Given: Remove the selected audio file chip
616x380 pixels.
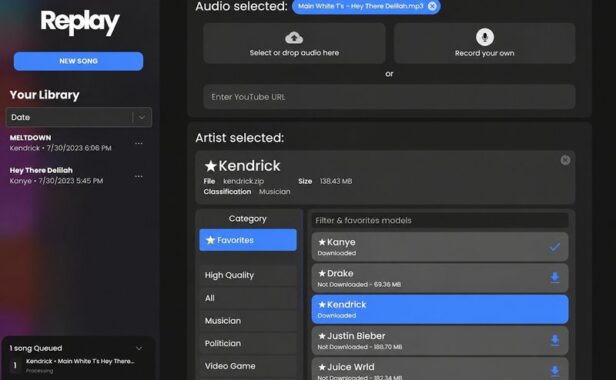Looking at the screenshot, I should click(x=432, y=6).
